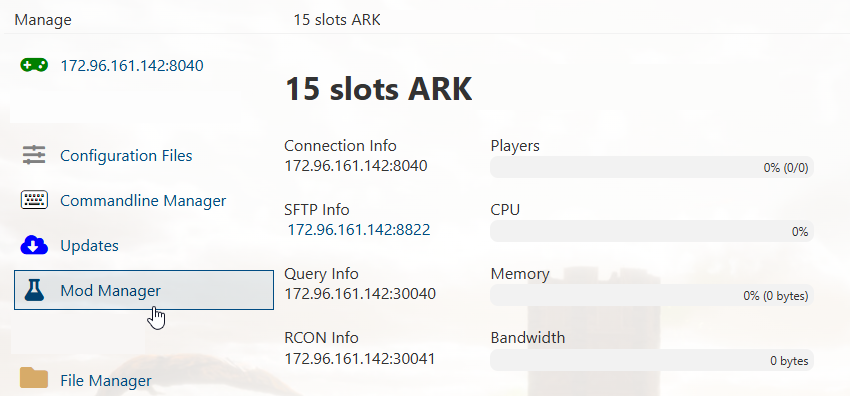The image size is (850, 396).
Task: Click the Commandline Manager keyboard icon
Action: (x=34, y=200)
